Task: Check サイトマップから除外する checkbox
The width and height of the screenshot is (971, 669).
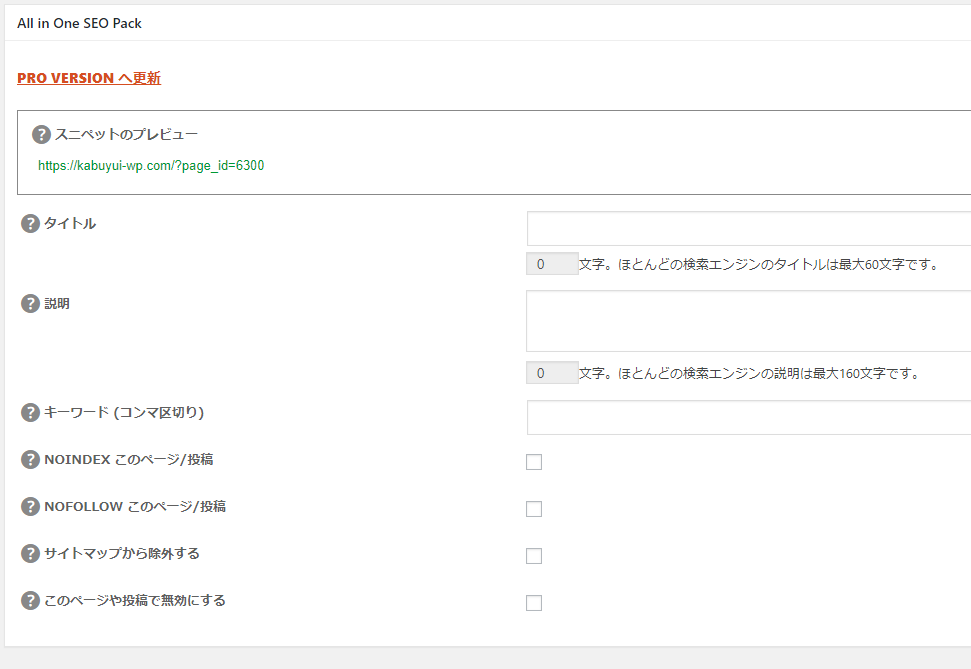Action: (534, 556)
